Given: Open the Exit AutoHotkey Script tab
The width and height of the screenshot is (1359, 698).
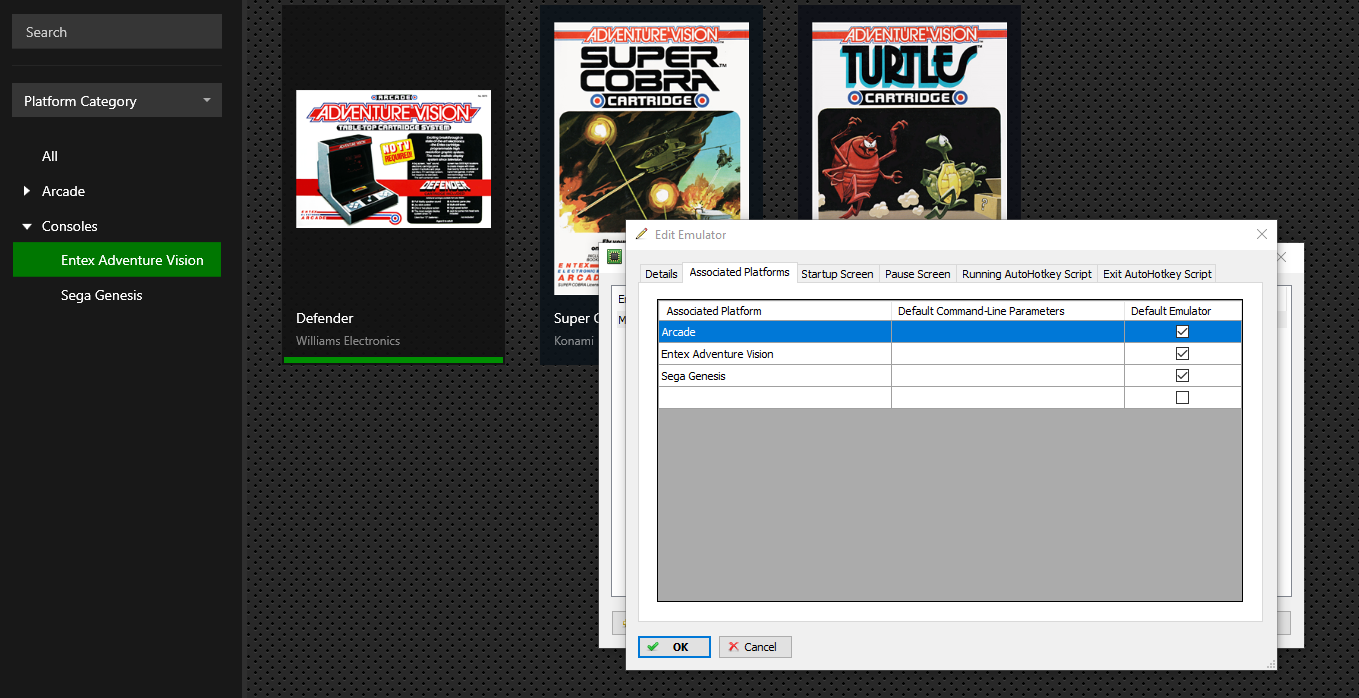Looking at the screenshot, I should (x=1157, y=274).
